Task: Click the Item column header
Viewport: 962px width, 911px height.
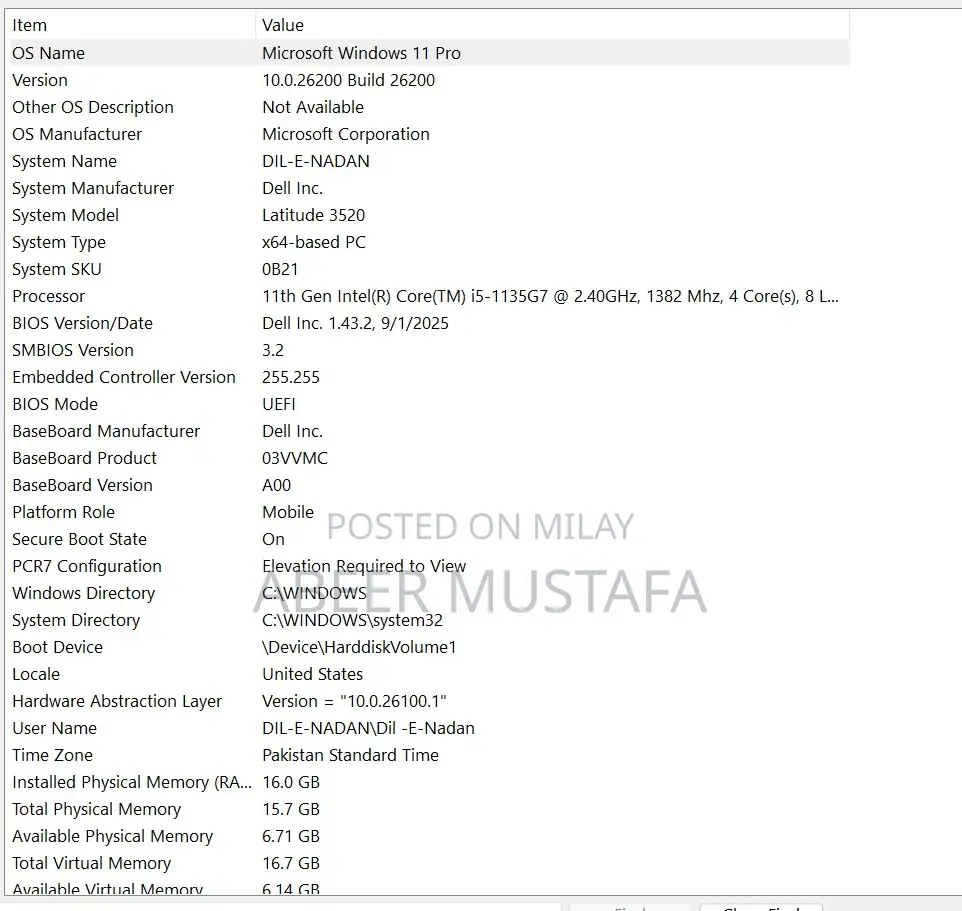Action: (x=30, y=25)
